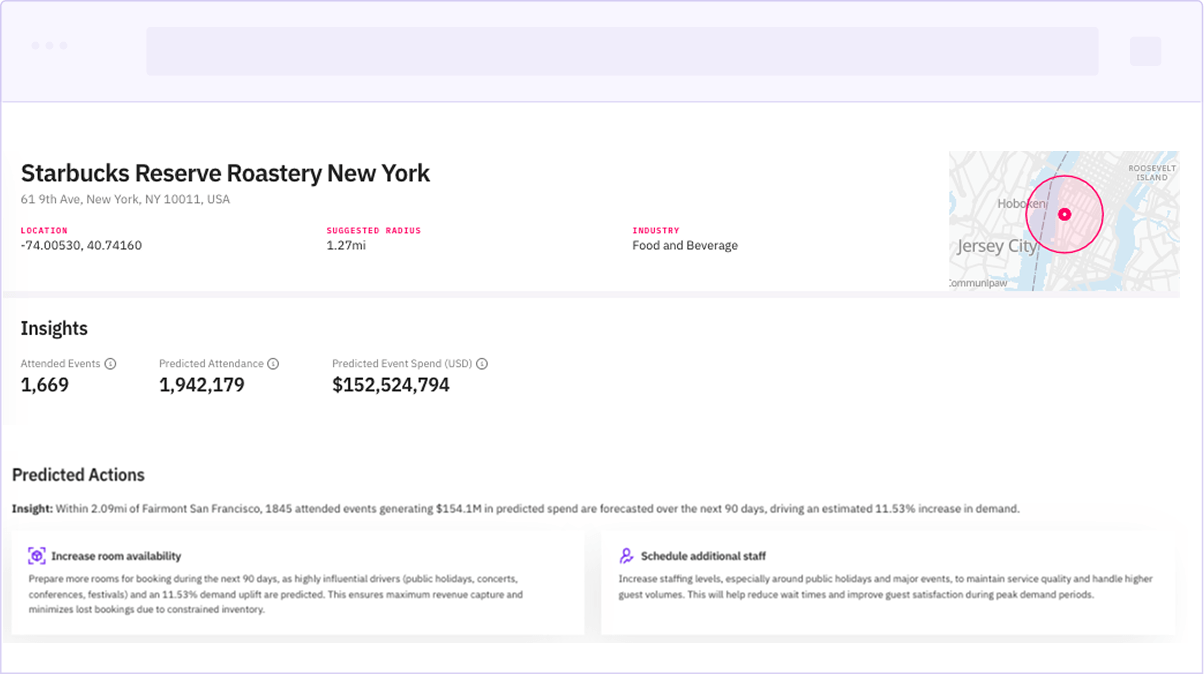Click the info icon beside Predicted Attendance
The width and height of the screenshot is (1204, 674).
point(273,364)
